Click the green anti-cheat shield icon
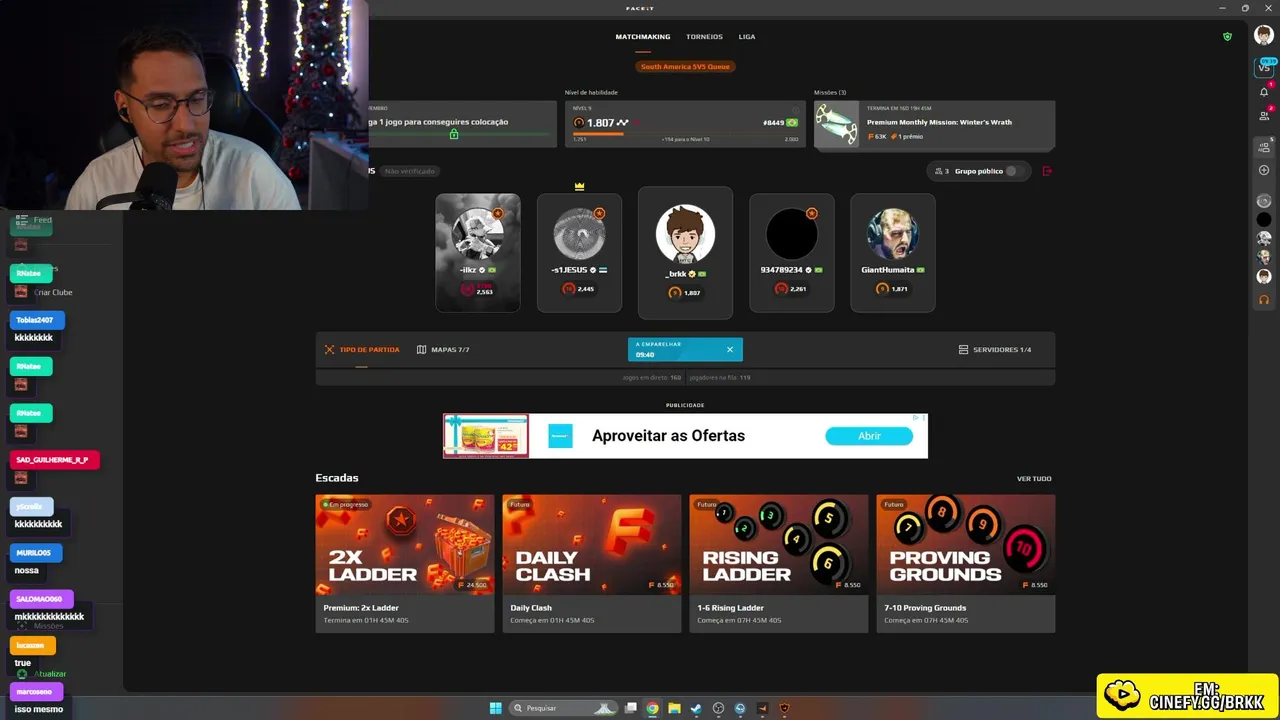The height and width of the screenshot is (720, 1280). pos(1227,37)
